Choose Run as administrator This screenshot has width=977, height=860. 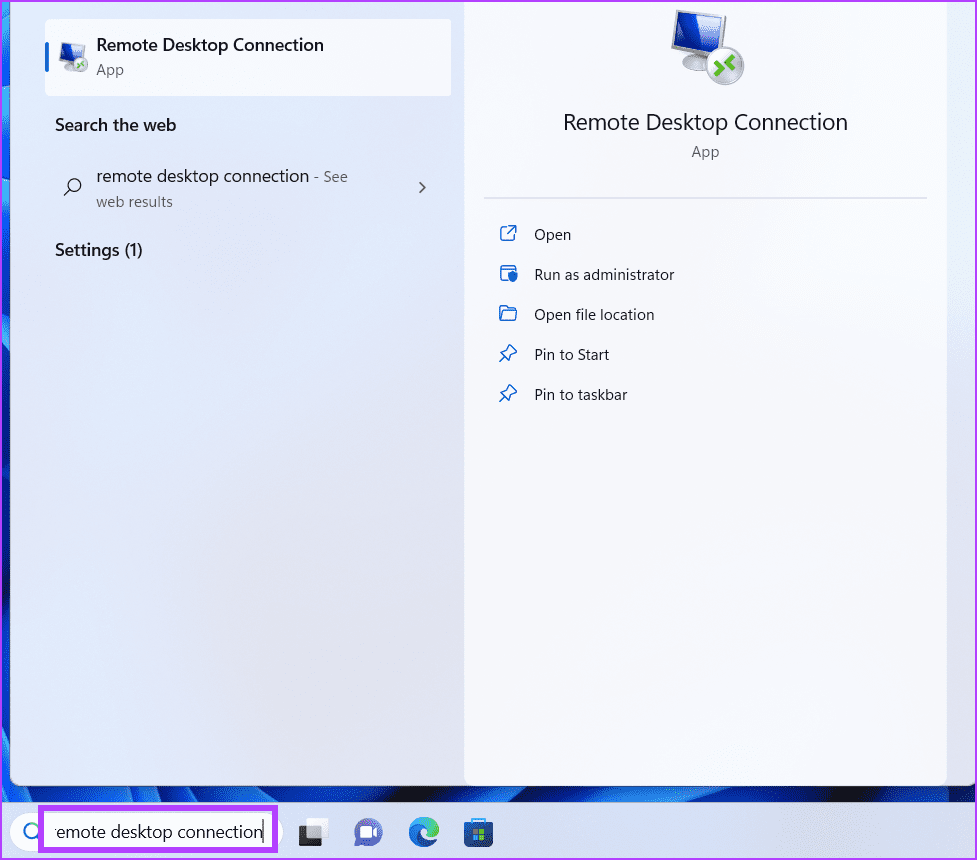click(x=604, y=274)
